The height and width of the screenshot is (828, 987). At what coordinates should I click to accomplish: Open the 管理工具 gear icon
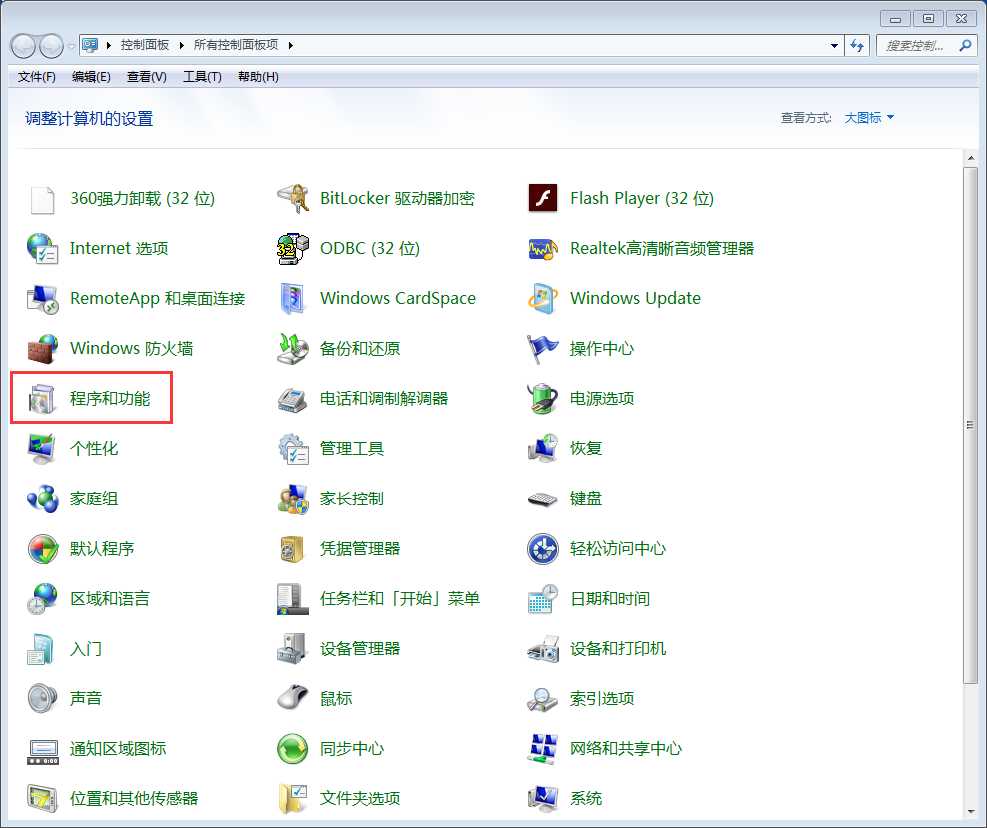(x=293, y=449)
